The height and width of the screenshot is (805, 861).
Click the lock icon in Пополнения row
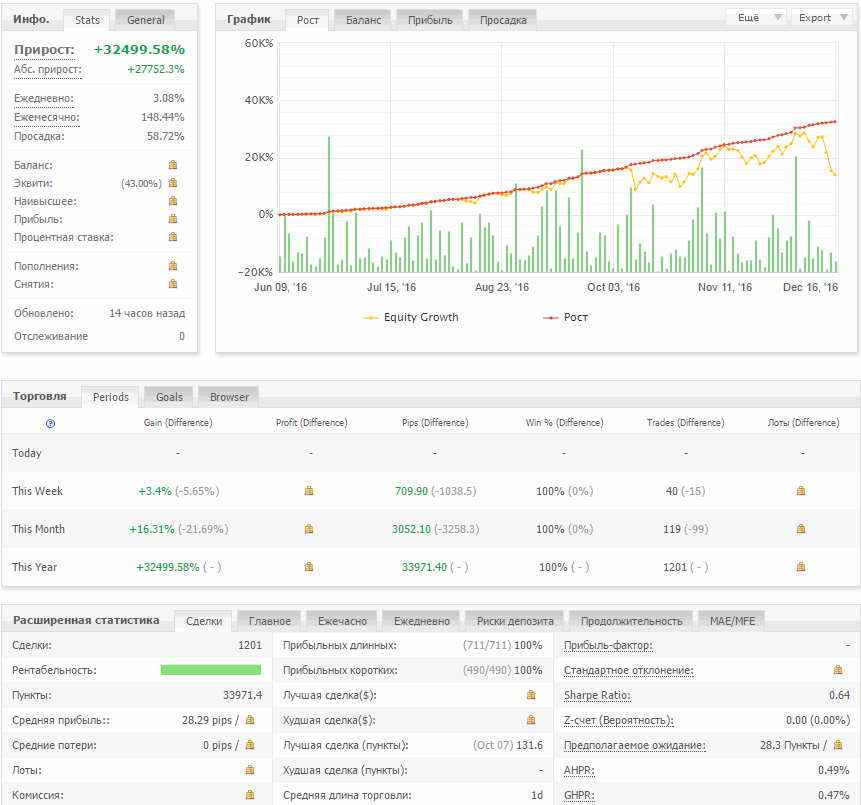pyautogui.click(x=173, y=266)
